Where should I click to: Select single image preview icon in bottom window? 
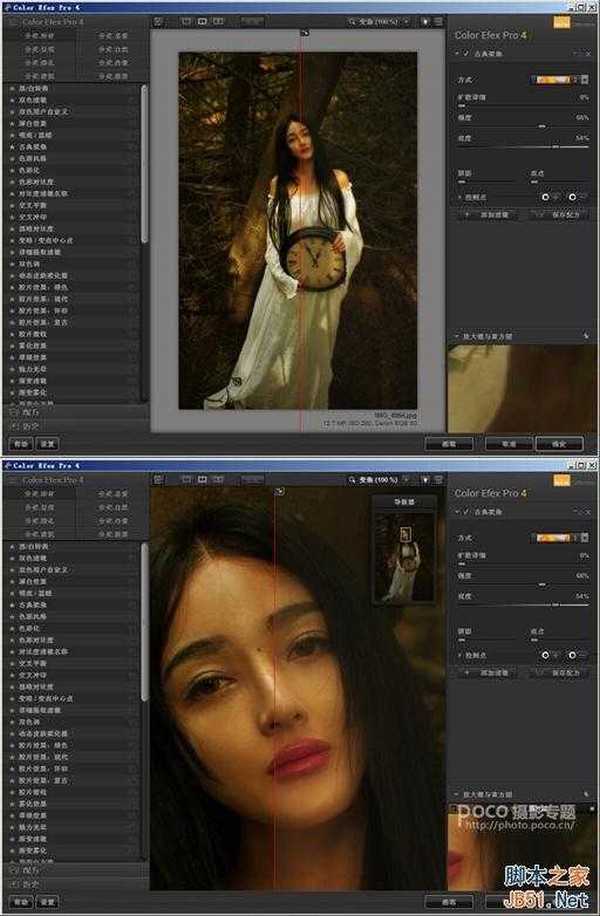(186, 480)
